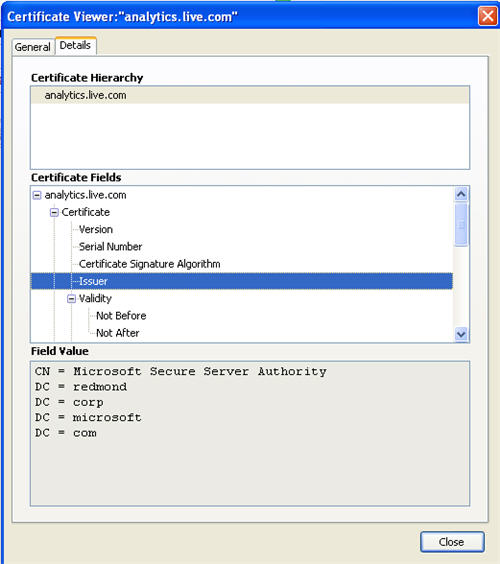The image size is (500, 564).
Task: Click the Close button
Action: [452, 542]
